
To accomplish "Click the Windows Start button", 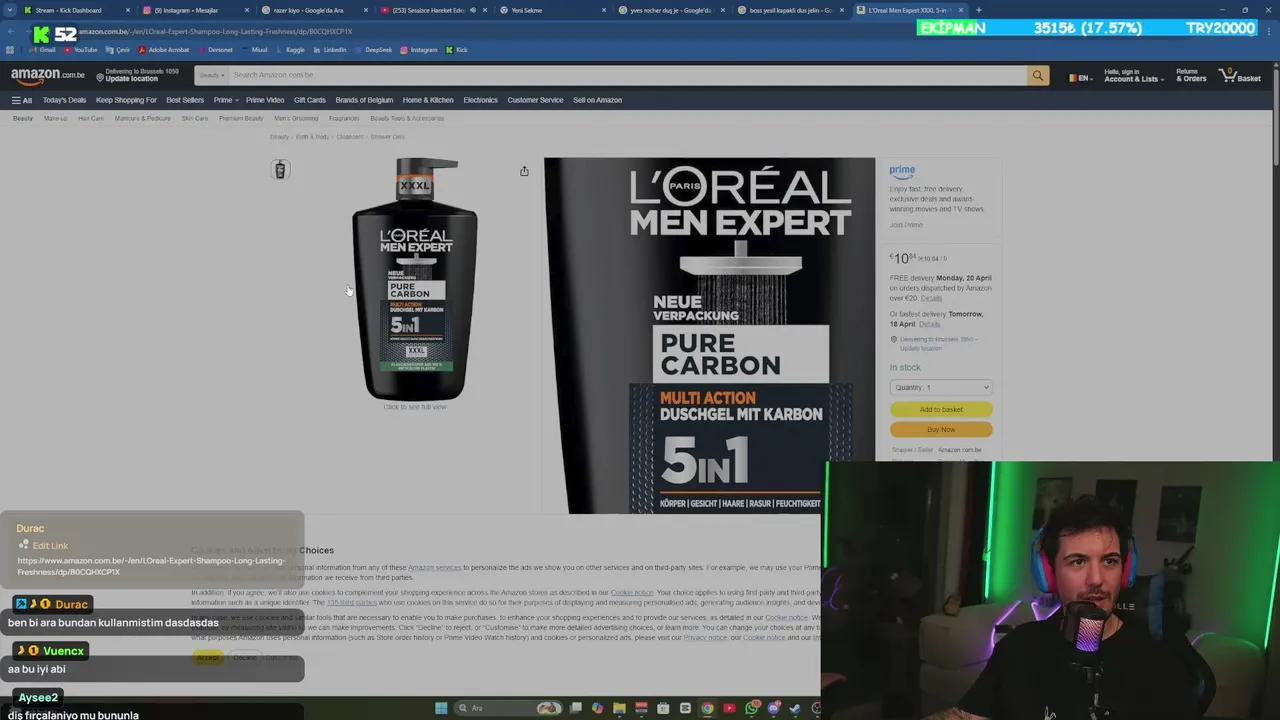I will click(441, 708).
